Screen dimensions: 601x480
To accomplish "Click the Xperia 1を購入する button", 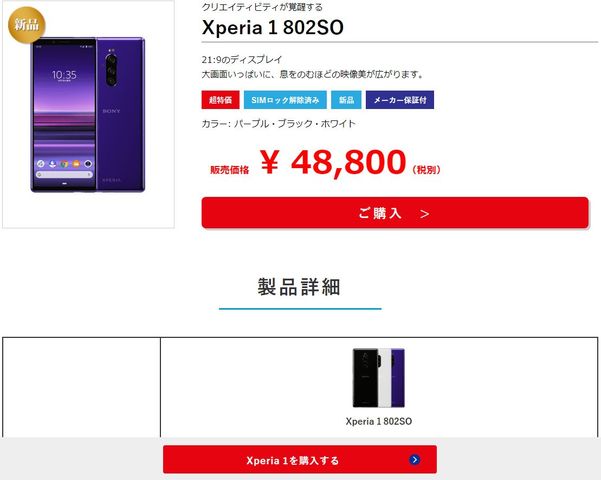I will point(300,459).
